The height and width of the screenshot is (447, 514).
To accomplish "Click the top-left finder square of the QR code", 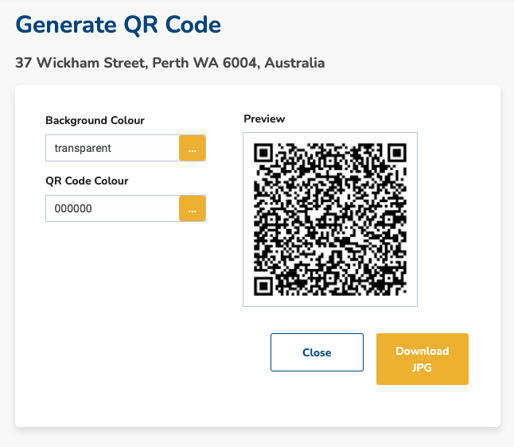I will click(x=263, y=153).
